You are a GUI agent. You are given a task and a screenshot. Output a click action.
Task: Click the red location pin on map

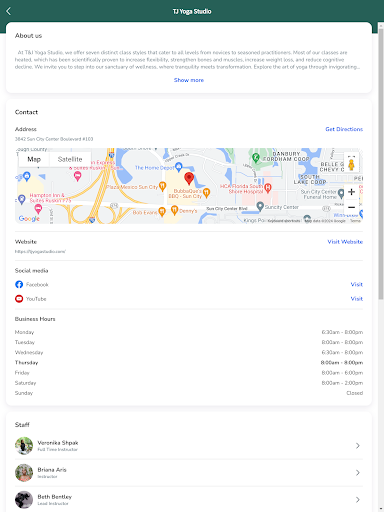pos(189,179)
